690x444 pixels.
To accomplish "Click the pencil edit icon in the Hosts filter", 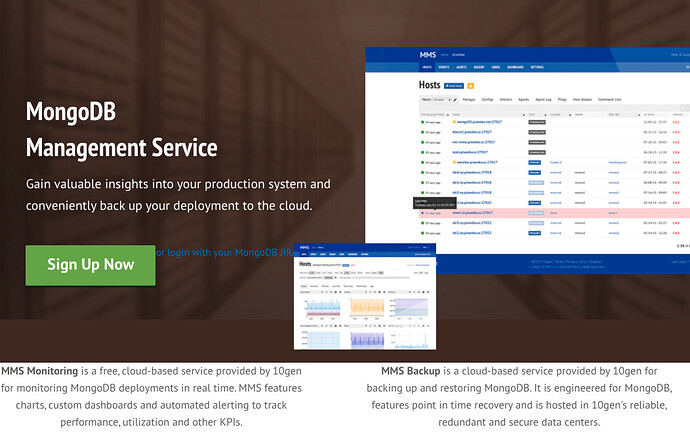I will (455, 99).
